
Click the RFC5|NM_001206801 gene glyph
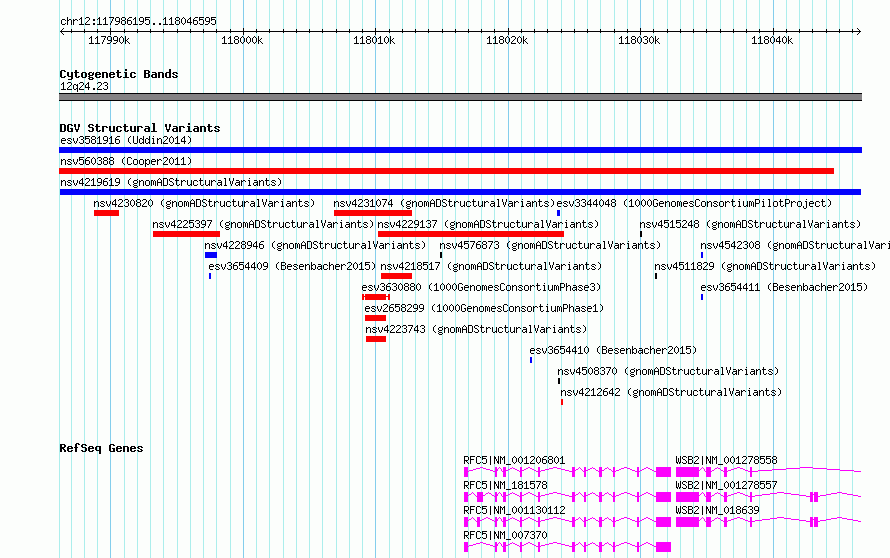coord(567,472)
